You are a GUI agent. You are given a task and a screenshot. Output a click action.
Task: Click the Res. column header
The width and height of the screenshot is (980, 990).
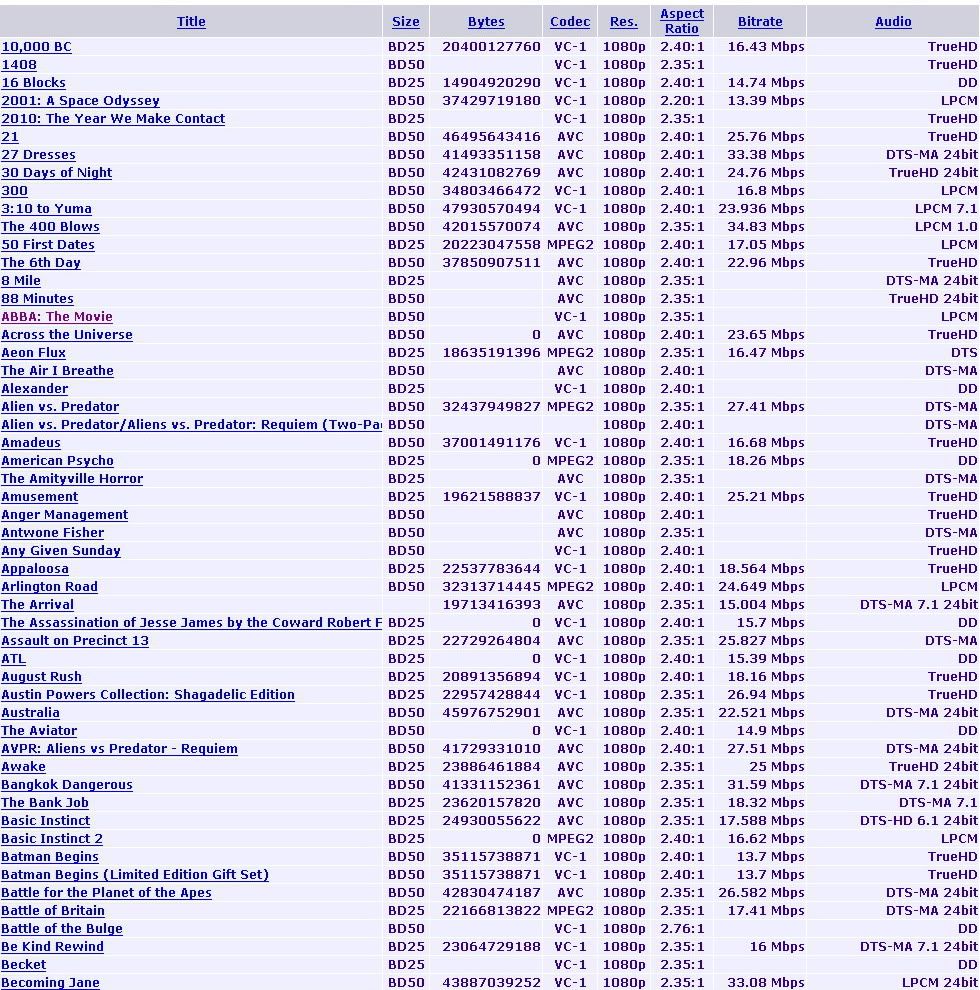pos(623,21)
